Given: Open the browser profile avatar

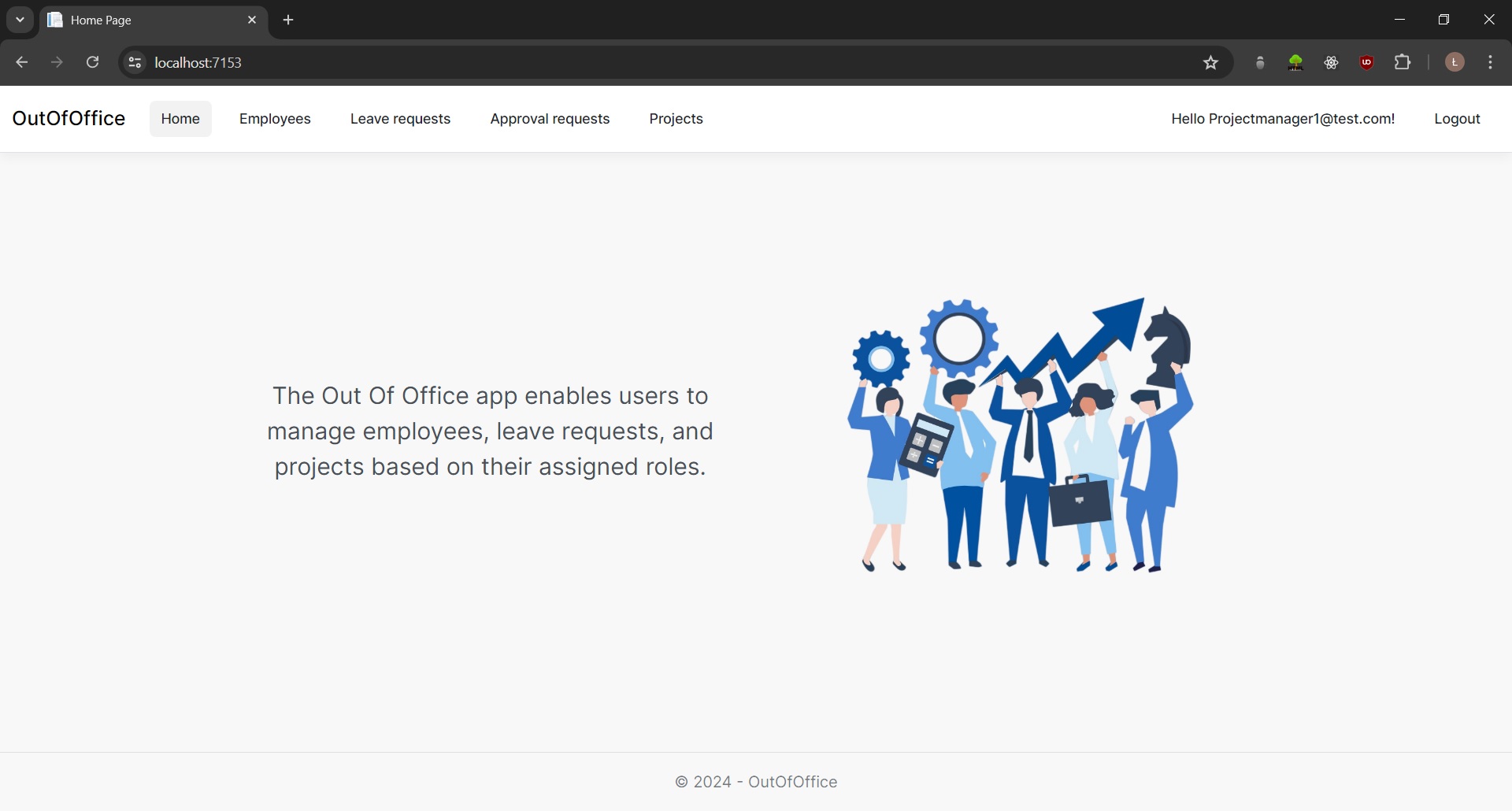Looking at the screenshot, I should (1454, 62).
